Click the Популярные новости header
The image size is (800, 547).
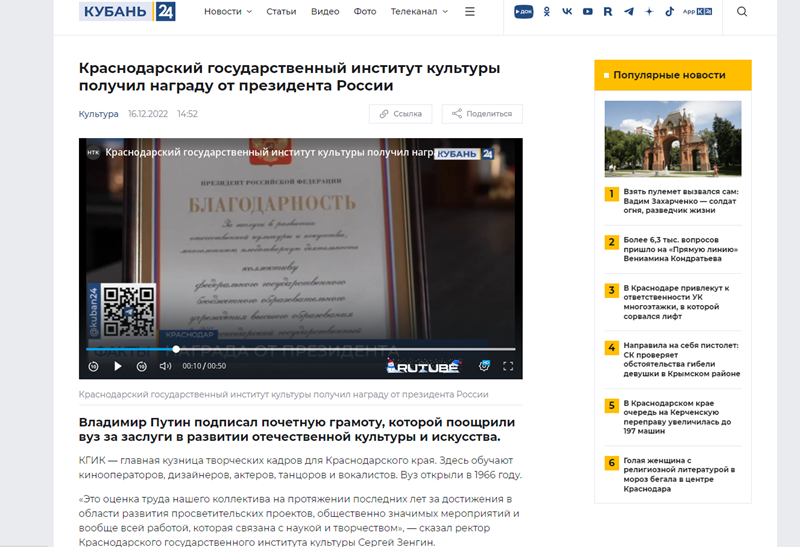point(673,75)
